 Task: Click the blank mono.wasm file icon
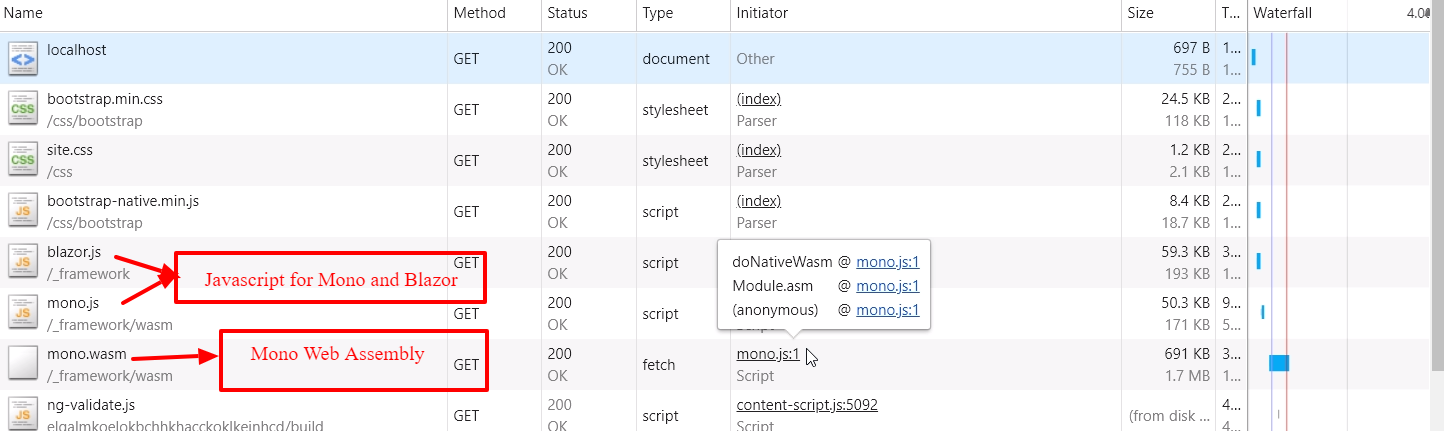(23, 365)
